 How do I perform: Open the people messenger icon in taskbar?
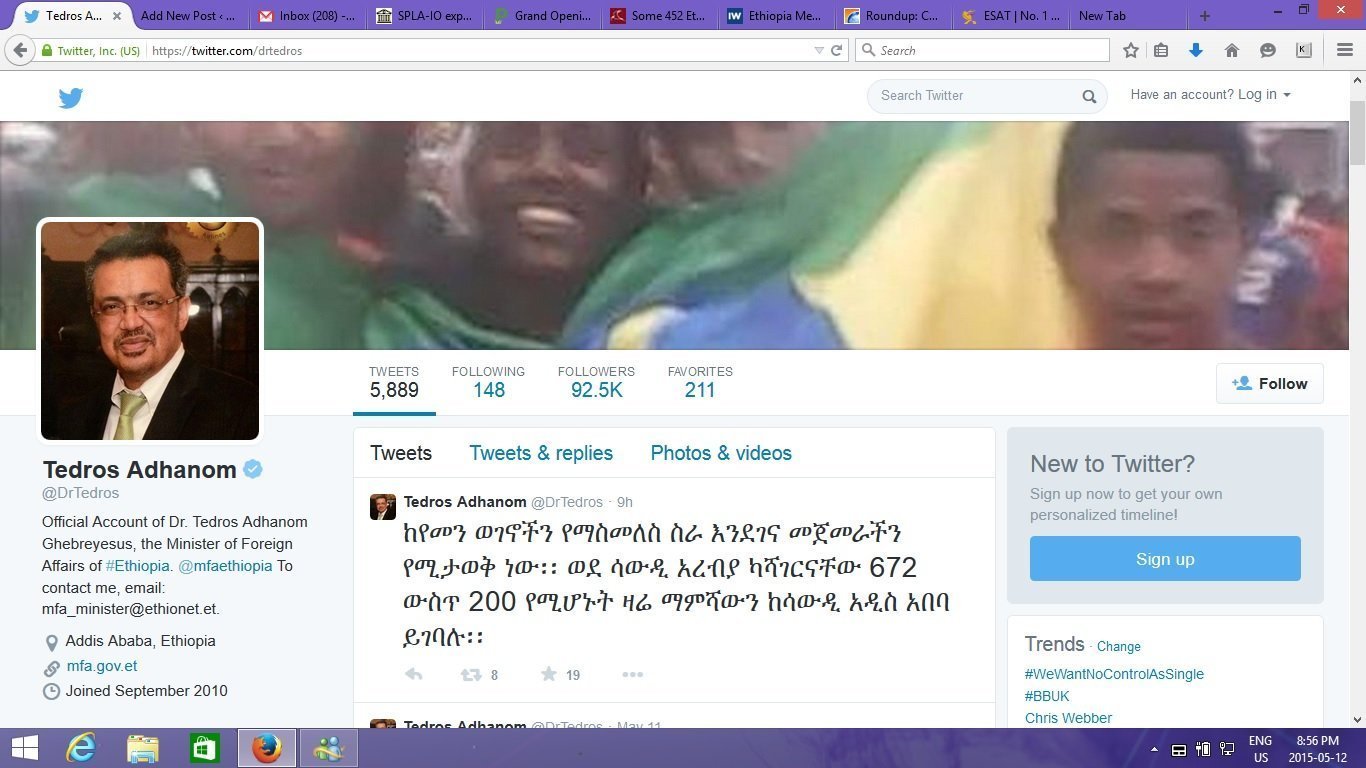[329, 748]
